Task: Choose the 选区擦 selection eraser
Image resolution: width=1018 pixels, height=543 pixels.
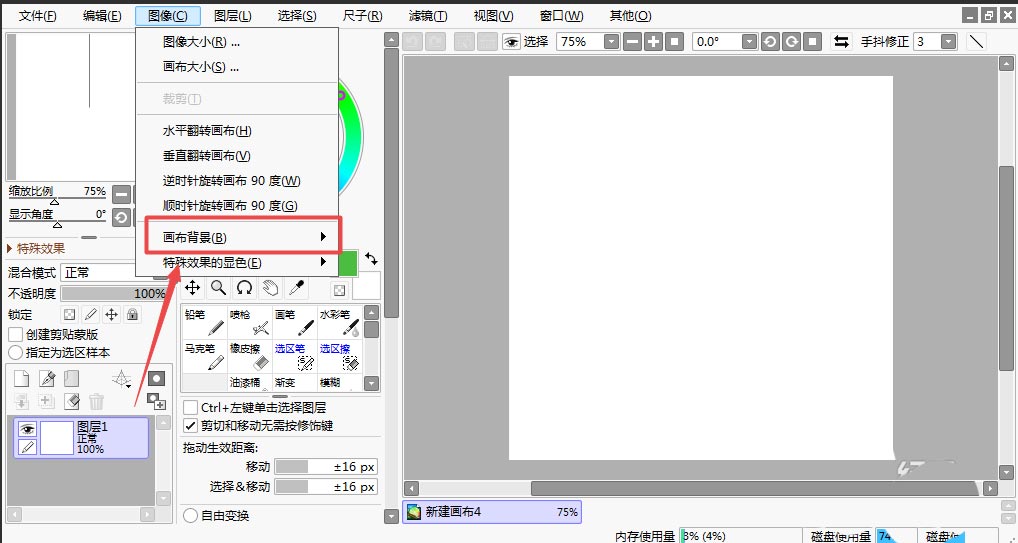Action: [340, 357]
